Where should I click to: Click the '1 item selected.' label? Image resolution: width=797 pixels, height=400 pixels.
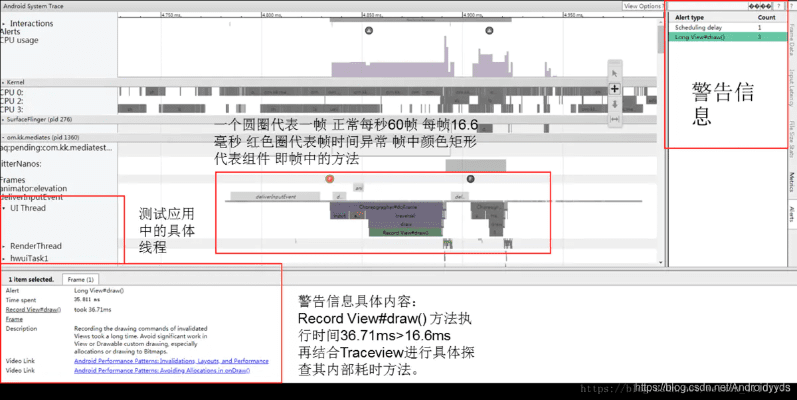pyautogui.click(x=31, y=280)
